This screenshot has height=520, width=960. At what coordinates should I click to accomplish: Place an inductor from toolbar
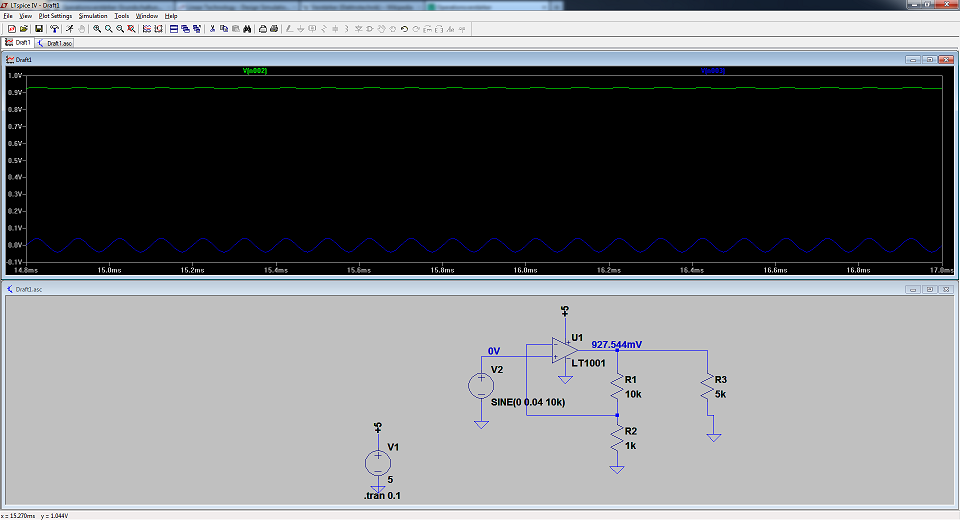point(347,29)
